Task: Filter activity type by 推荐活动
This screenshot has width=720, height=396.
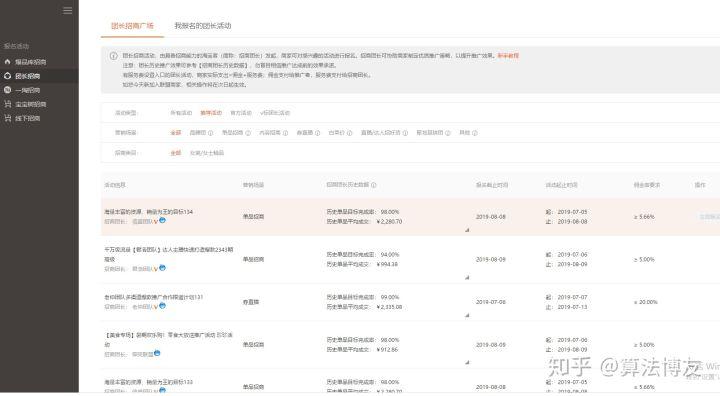Action: (211, 113)
